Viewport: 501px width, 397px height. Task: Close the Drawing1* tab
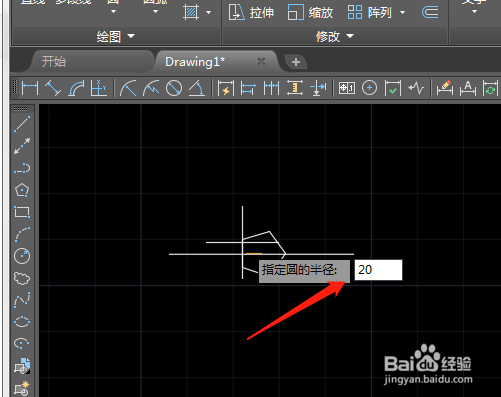261,61
